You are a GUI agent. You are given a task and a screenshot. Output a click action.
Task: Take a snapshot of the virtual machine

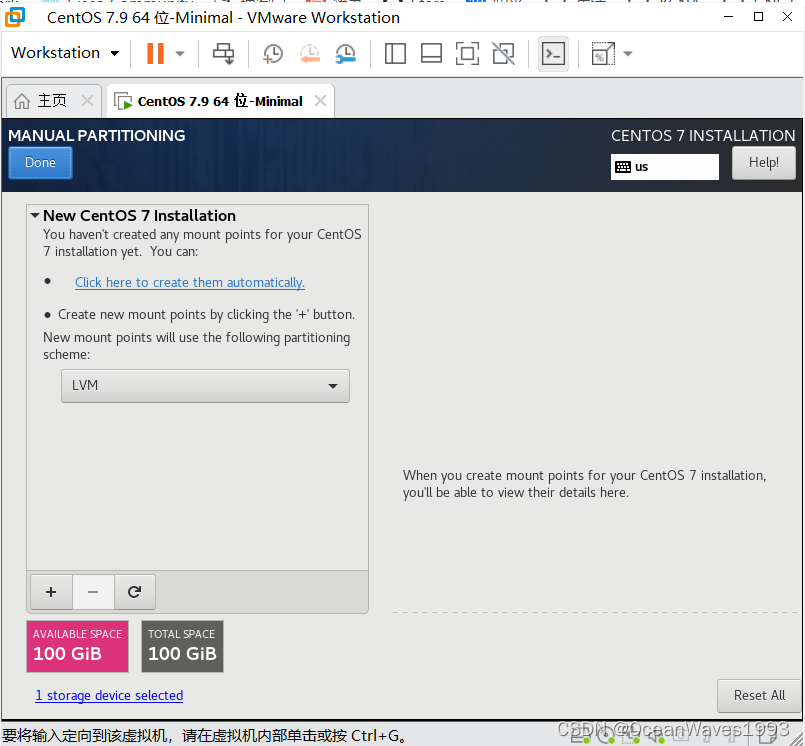[x=273, y=53]
